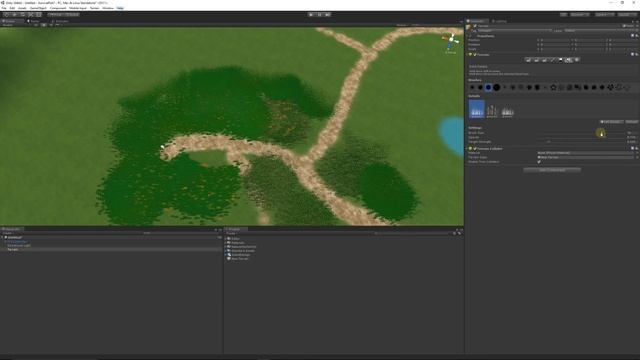
Task: Open the Terrain Settings gear tool
Action: point(577,60)
